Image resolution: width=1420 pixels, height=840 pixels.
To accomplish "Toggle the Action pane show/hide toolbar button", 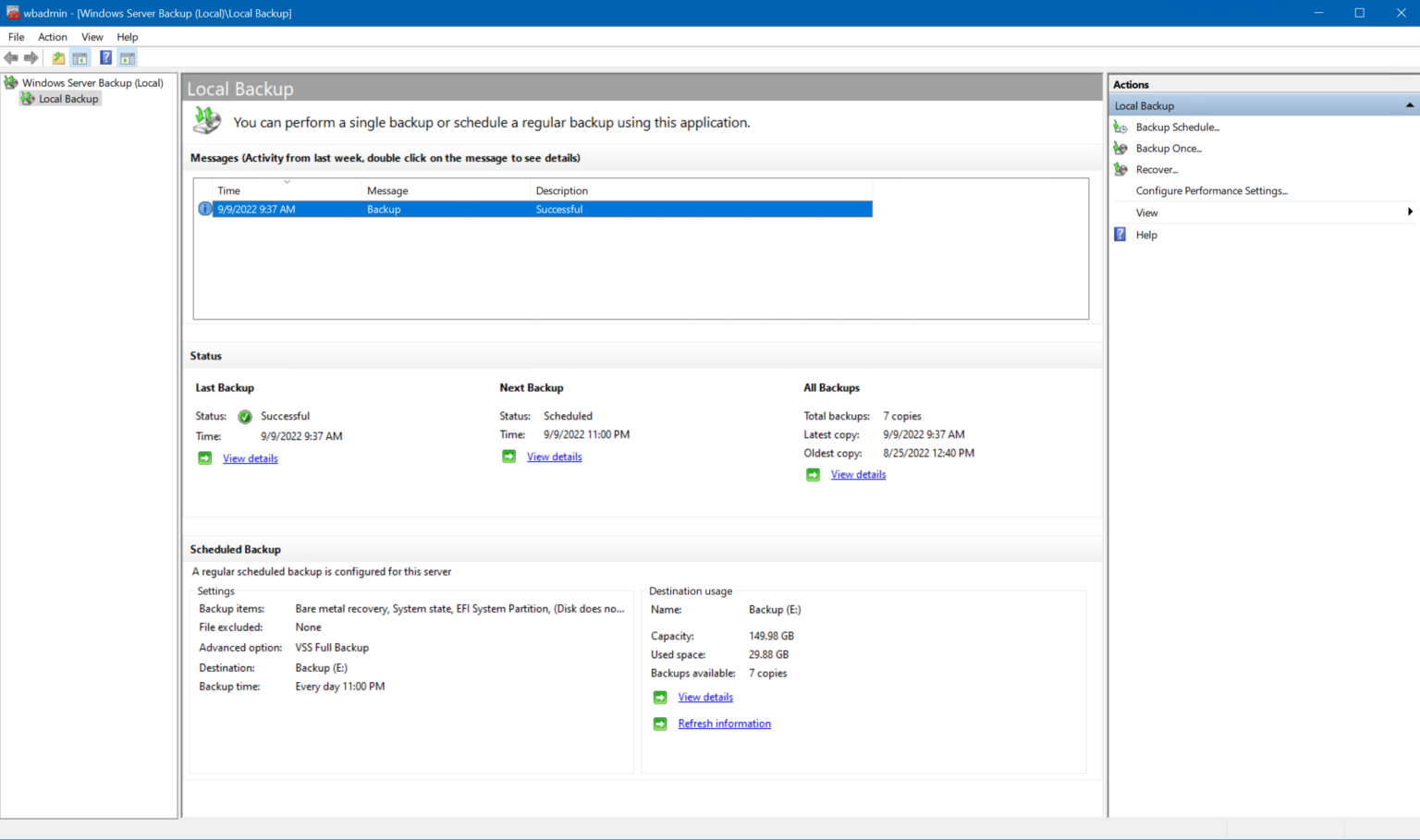I will (x=127, y=57).
